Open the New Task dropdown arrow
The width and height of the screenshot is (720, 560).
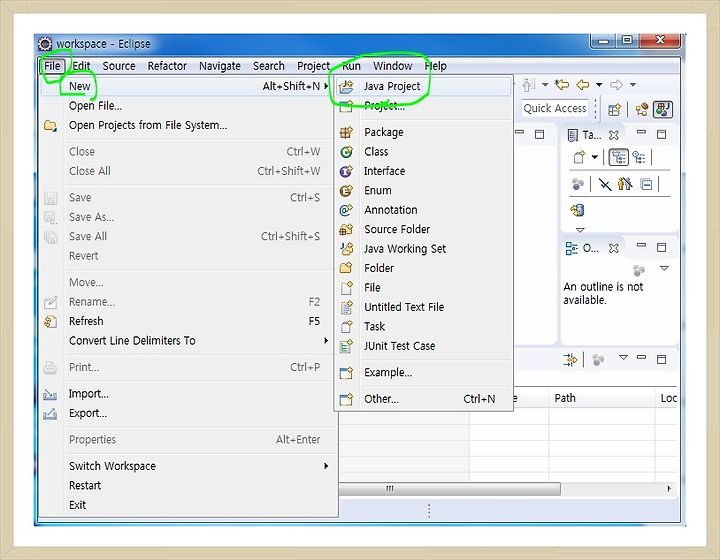tap(595, 157)
